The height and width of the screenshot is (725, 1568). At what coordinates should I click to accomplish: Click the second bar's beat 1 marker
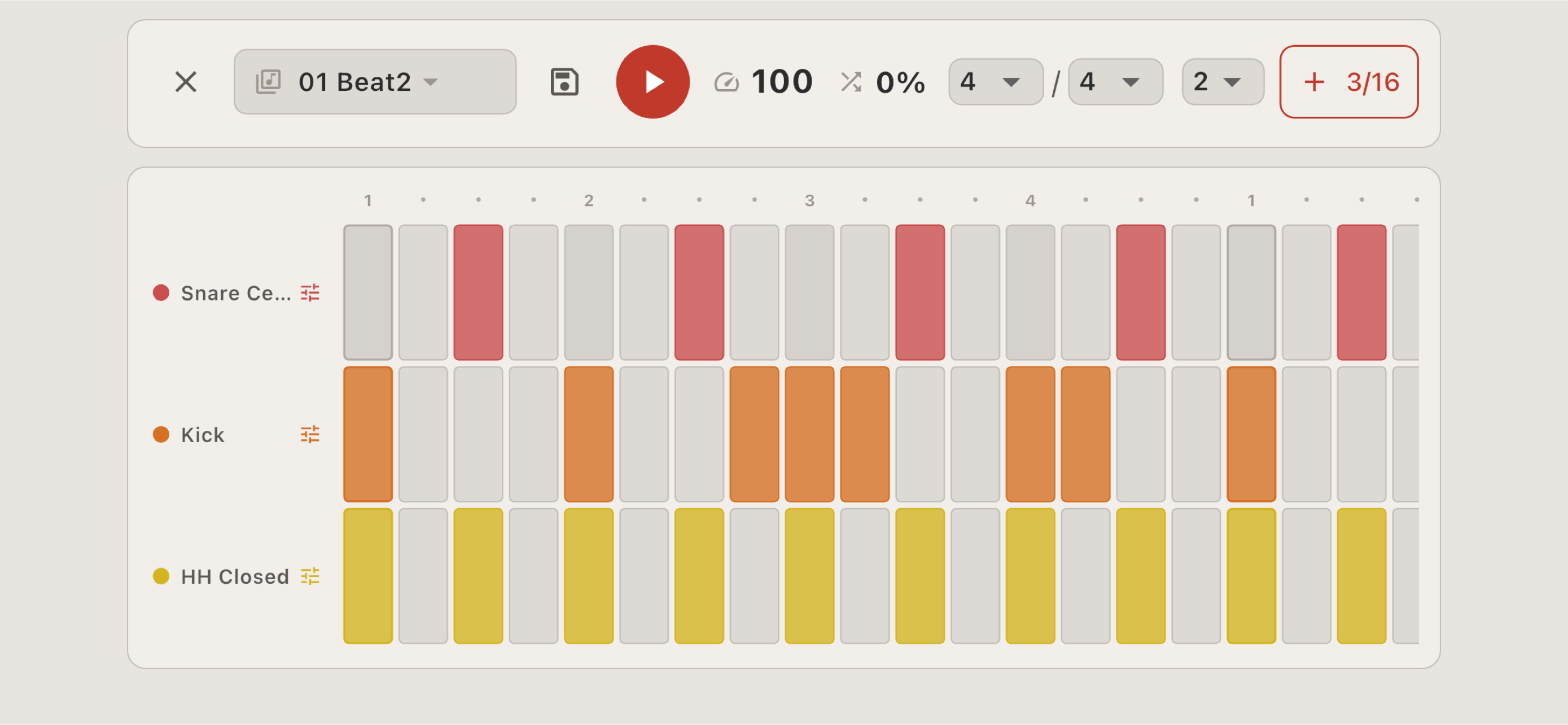tap(1251, 200)
